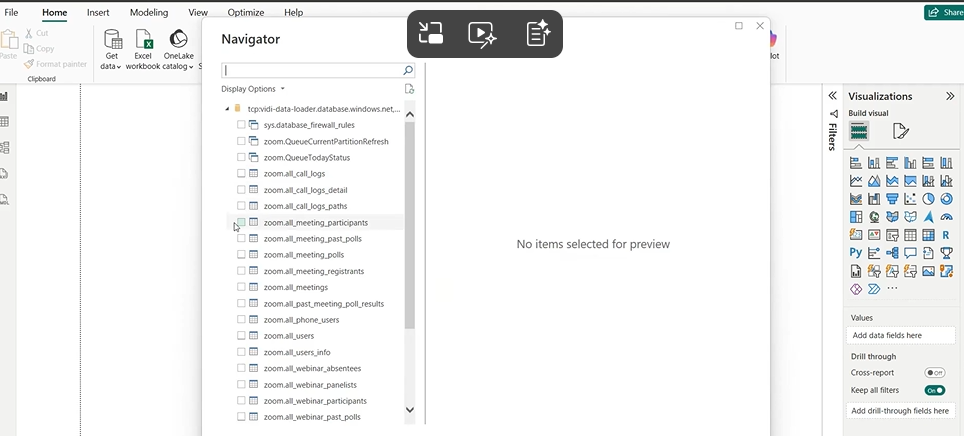This screenshot has height=436, width=964.
Task: Open the Format visual tab icon
Action: click(900, 131)
